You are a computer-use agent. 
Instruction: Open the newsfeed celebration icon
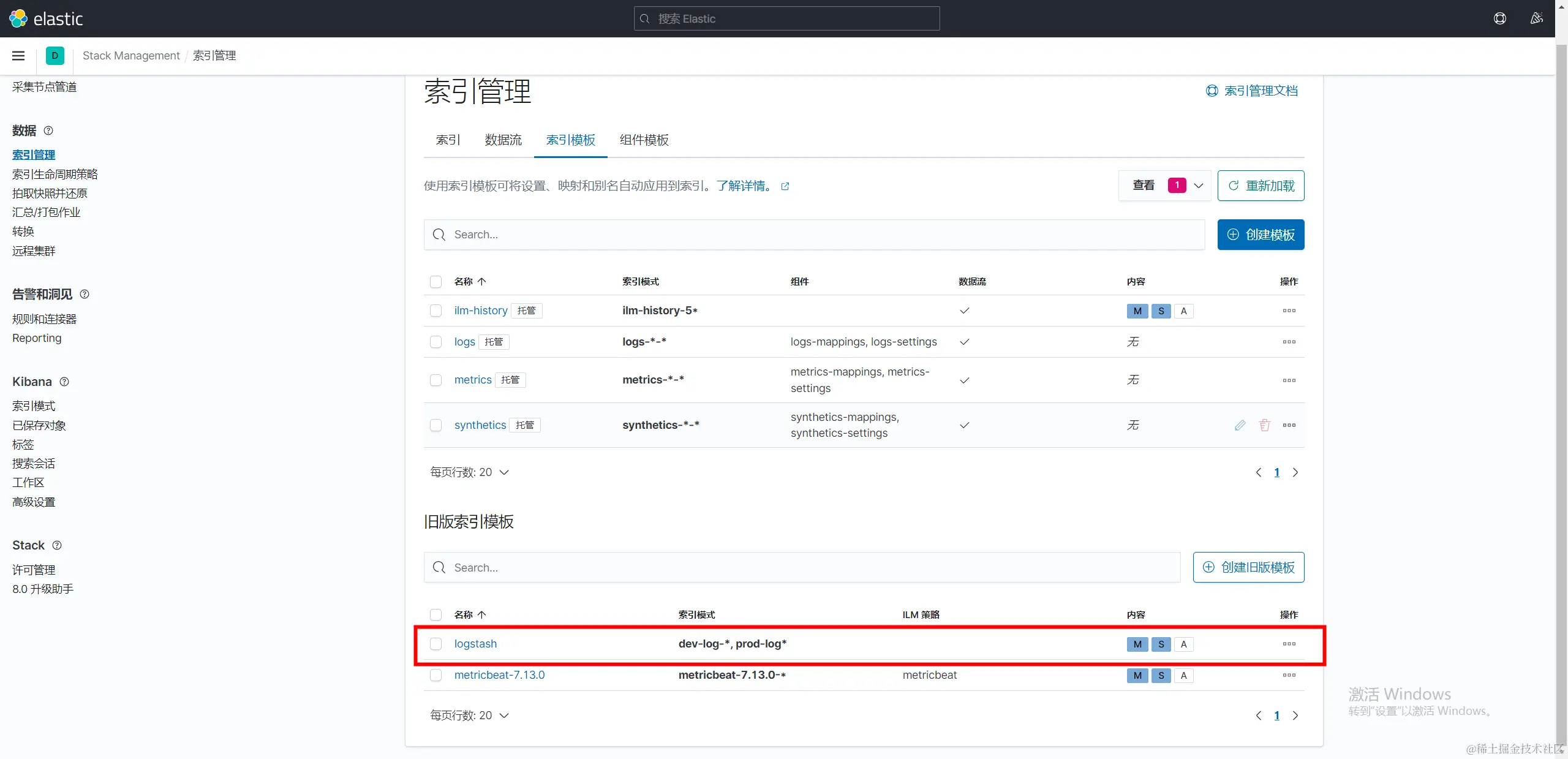pos(1536,18)
